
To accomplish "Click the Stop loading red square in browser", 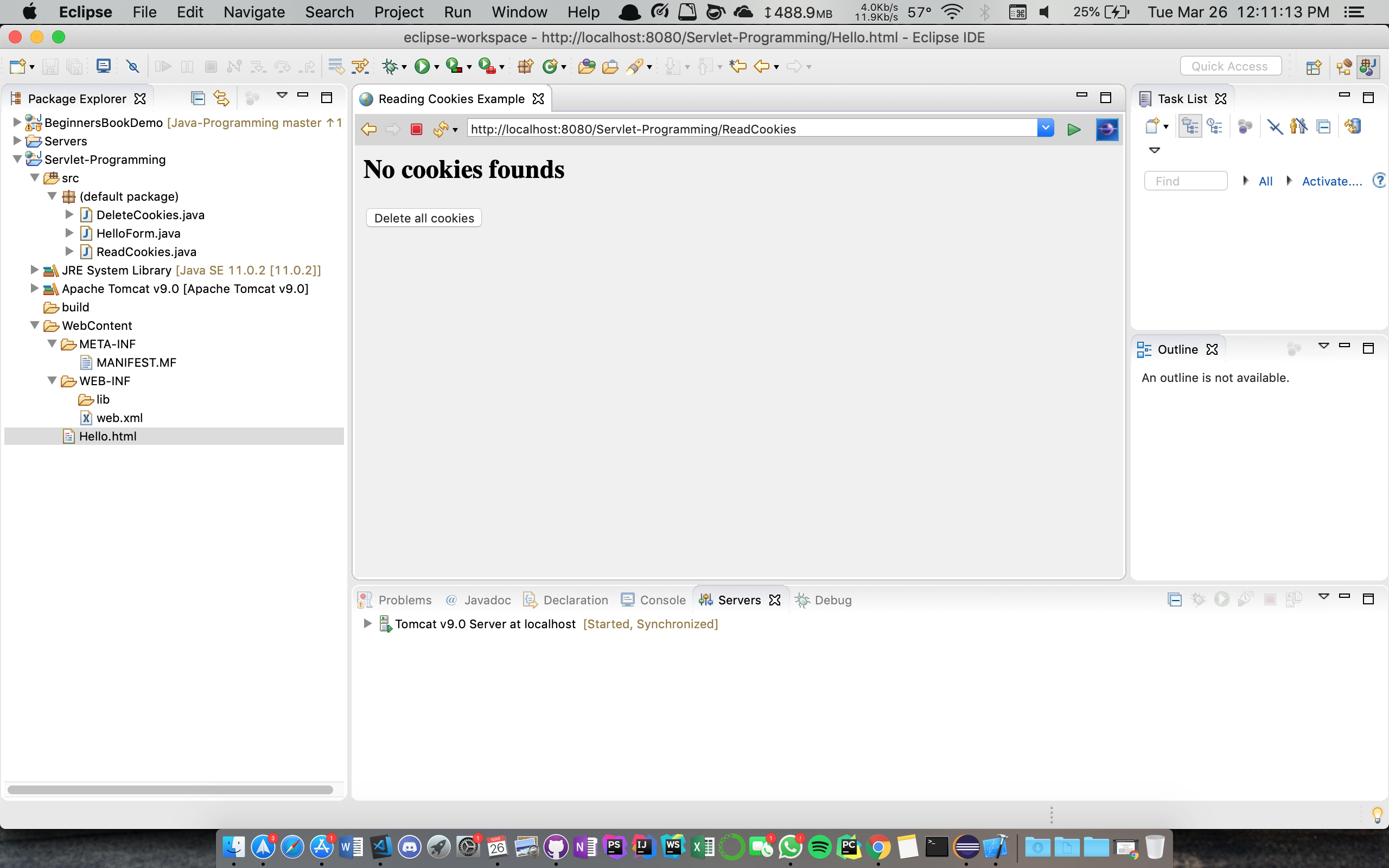I will pos(417,129).
